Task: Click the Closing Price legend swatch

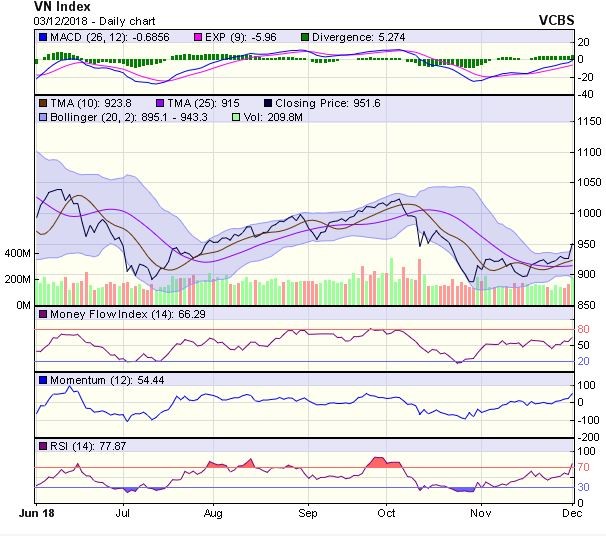Action: pyautogui.click(x=270, y=102)
